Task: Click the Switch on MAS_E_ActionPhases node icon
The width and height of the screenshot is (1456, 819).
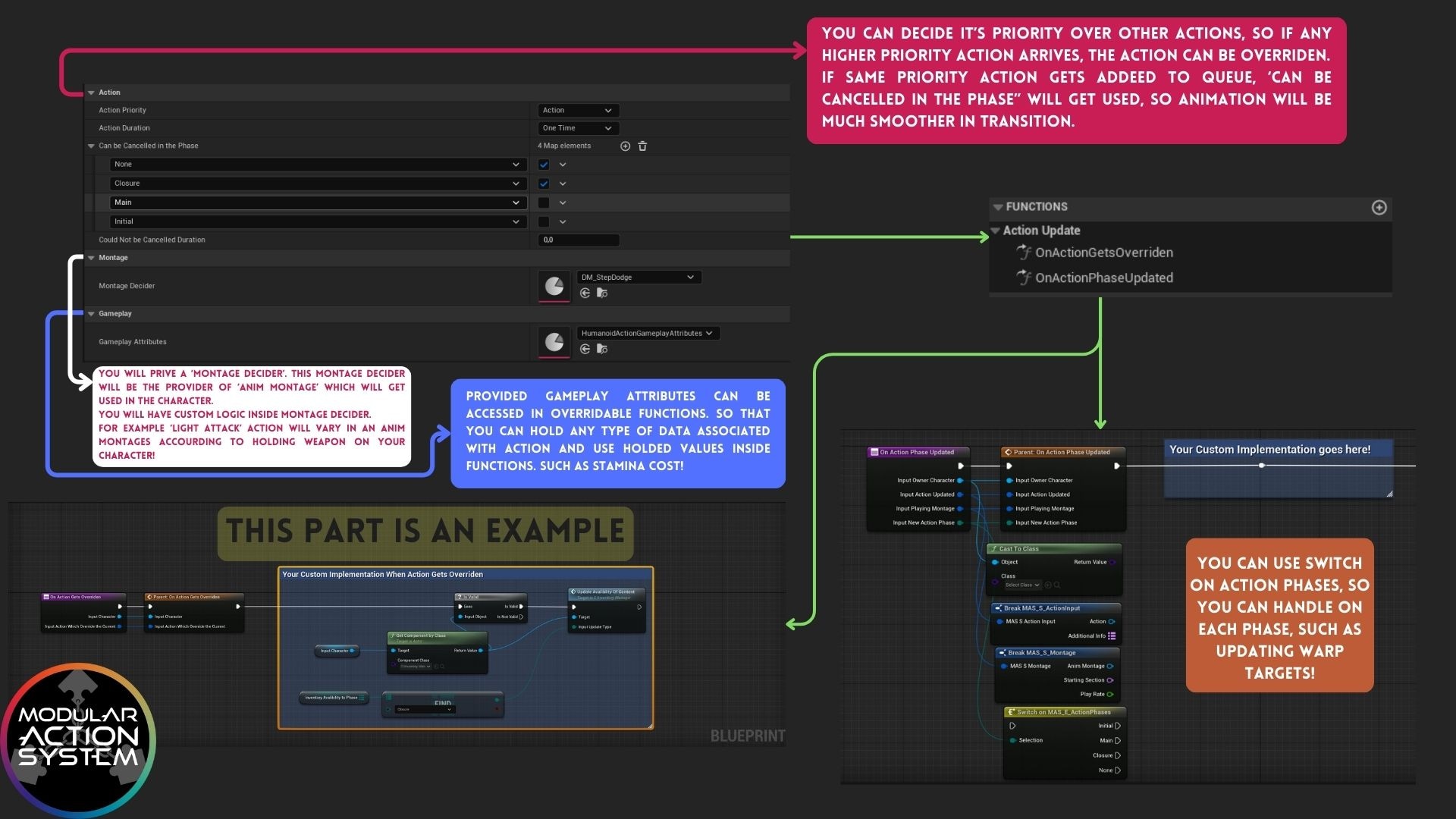Action: (1011, 712)
